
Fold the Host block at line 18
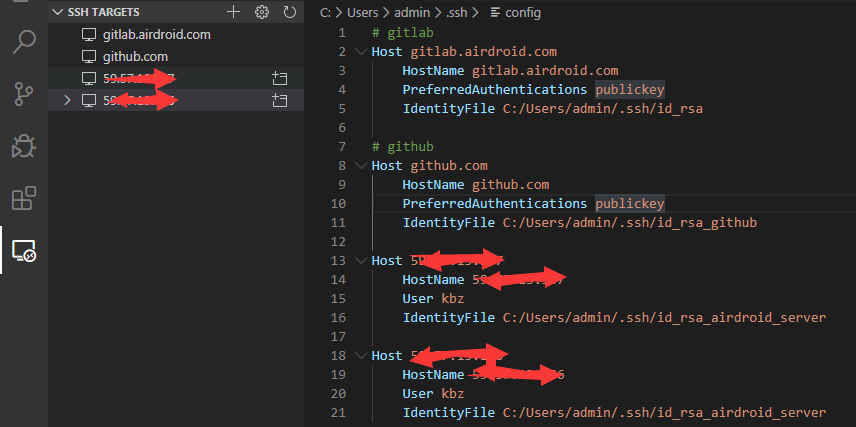coord(360,355)
